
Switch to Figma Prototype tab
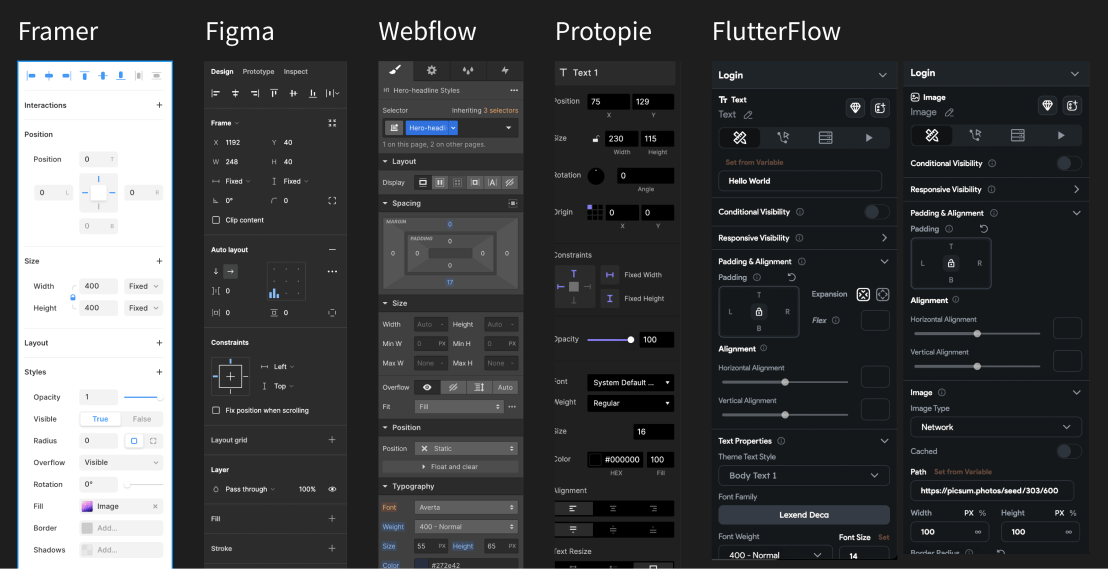258,72
